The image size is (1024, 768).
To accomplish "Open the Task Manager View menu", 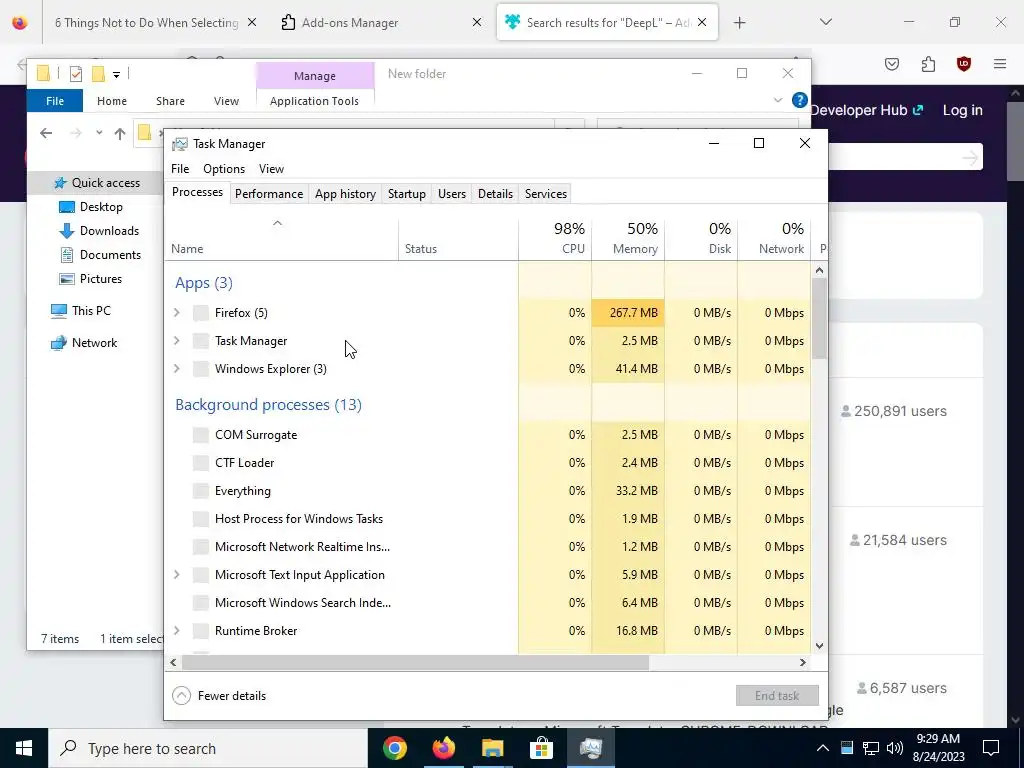I will point(271,169).
